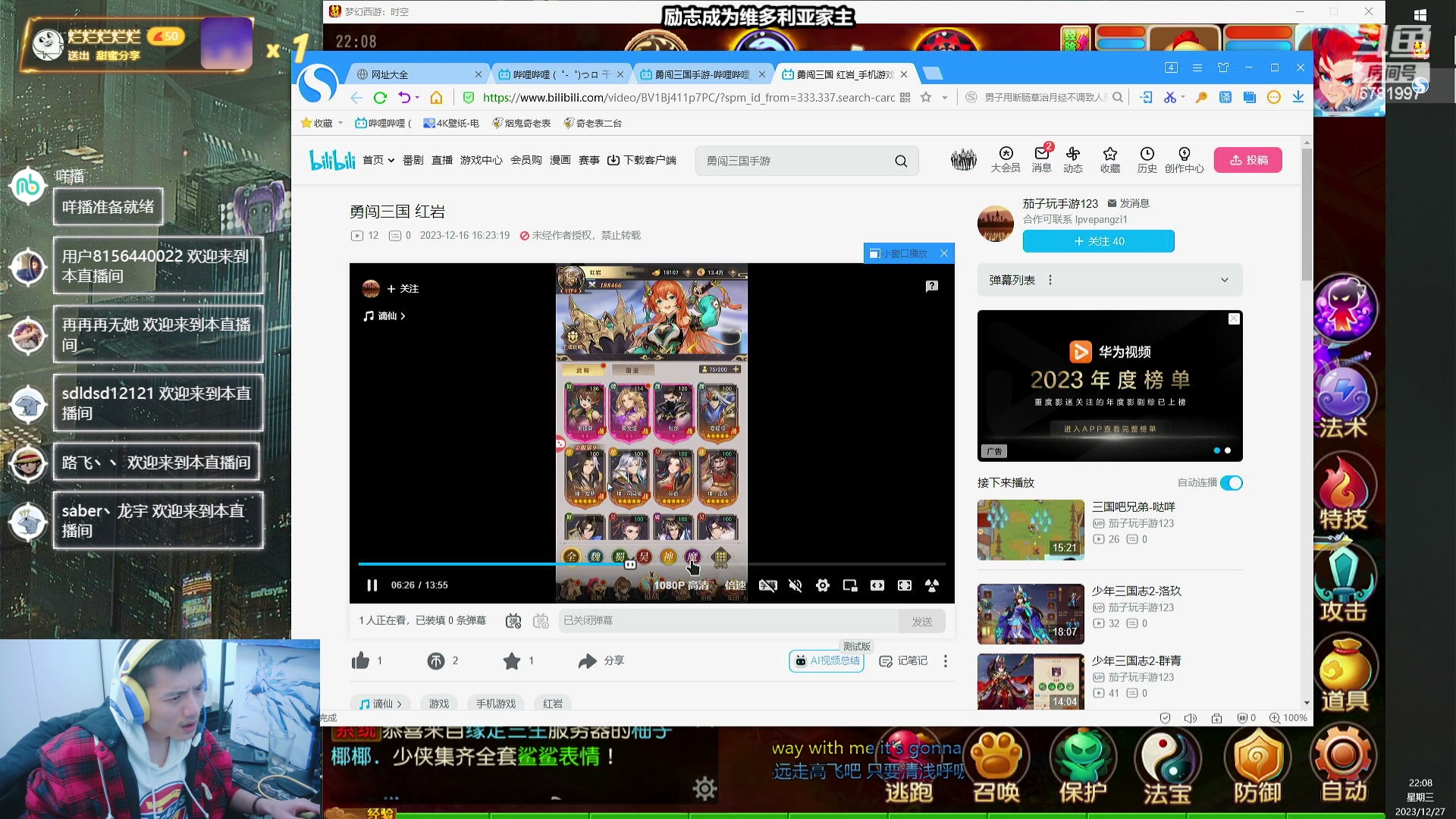Click the 发送 send button
The height and width of the screenshot is (819, 1456).
coord(922,621)
